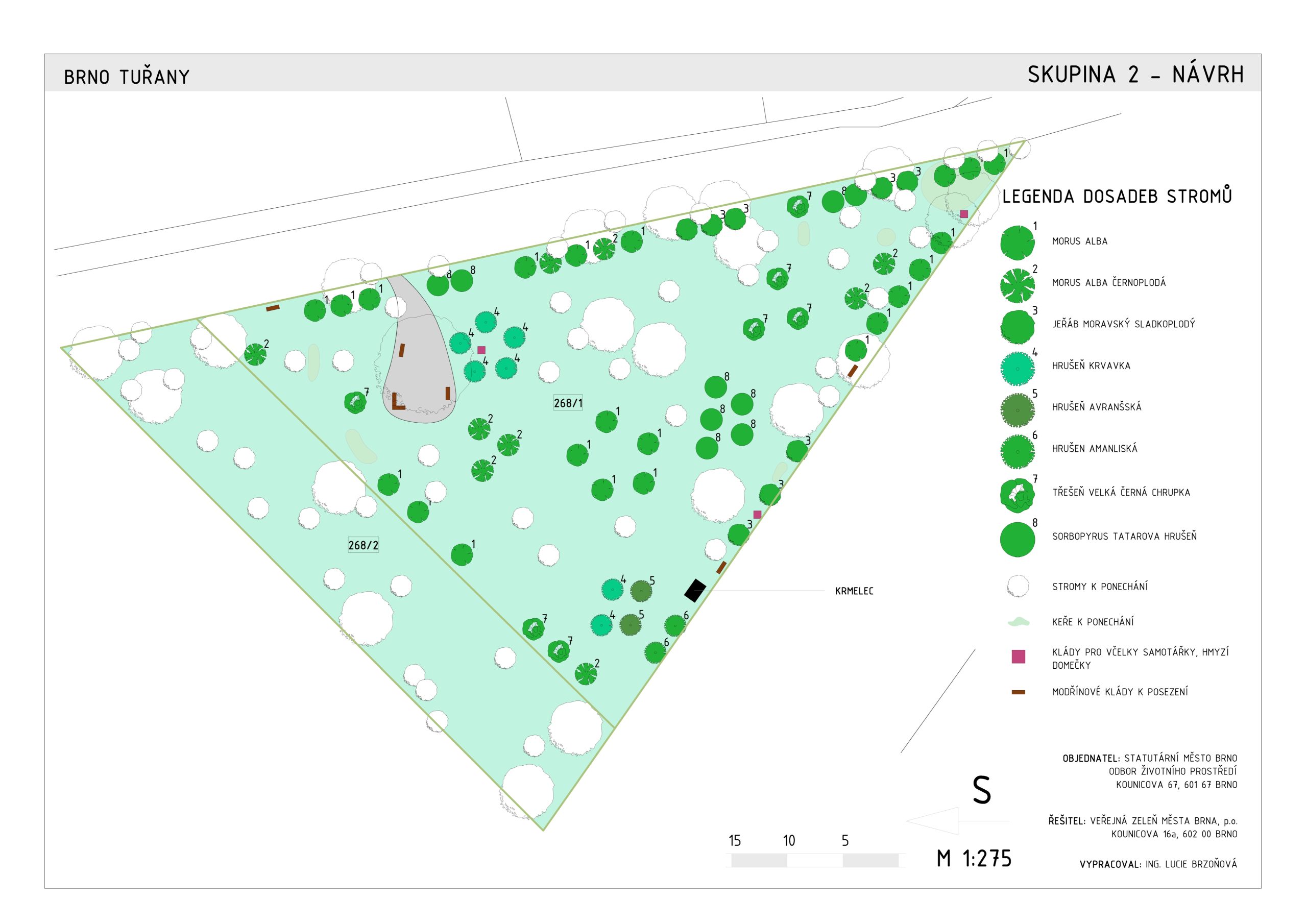Click the Morus alba legend tree symbol
The width and height of the screenshot is (1307, 924).
tap(1017, 242)
